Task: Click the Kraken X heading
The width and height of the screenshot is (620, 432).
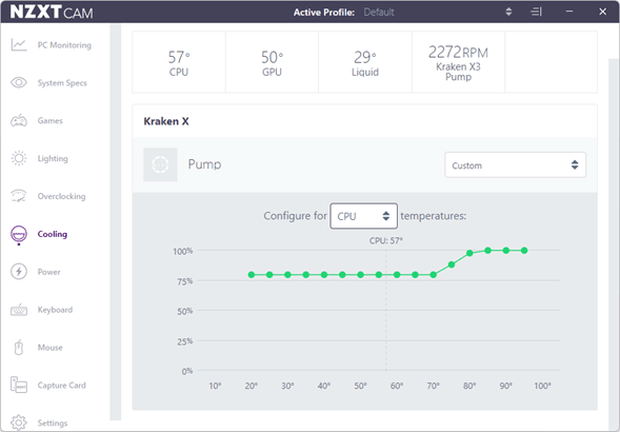Action: 166,121
